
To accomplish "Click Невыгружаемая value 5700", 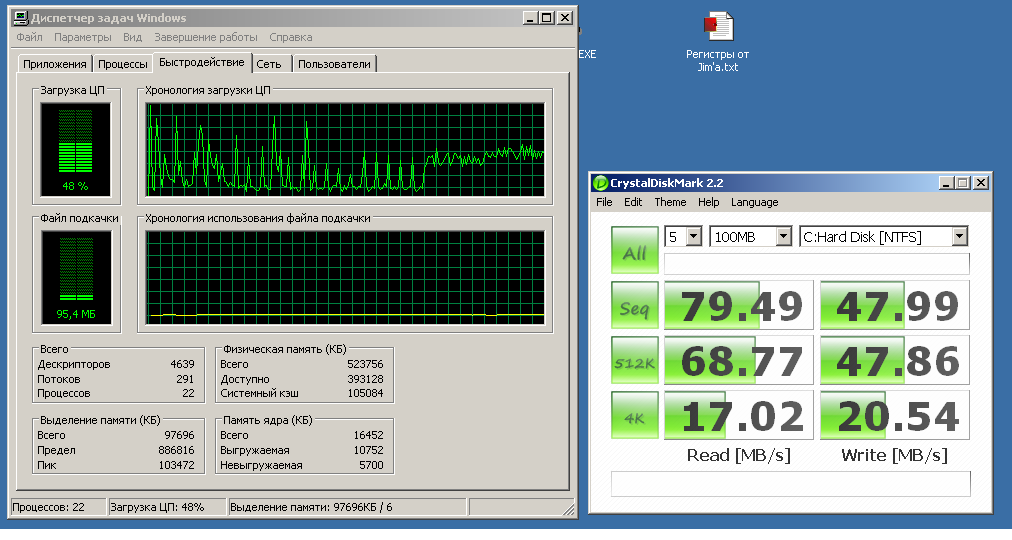I will [371, 465].
